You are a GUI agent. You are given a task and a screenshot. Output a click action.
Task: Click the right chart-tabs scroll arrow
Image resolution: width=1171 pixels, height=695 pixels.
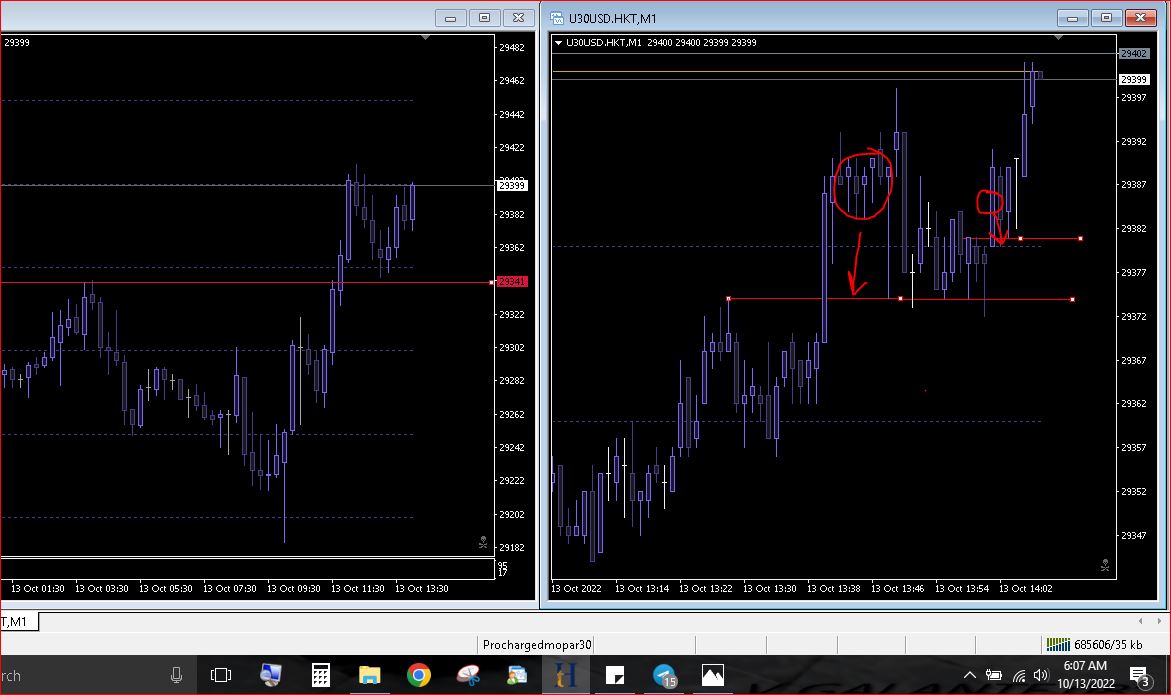(x=1159, y=621)
